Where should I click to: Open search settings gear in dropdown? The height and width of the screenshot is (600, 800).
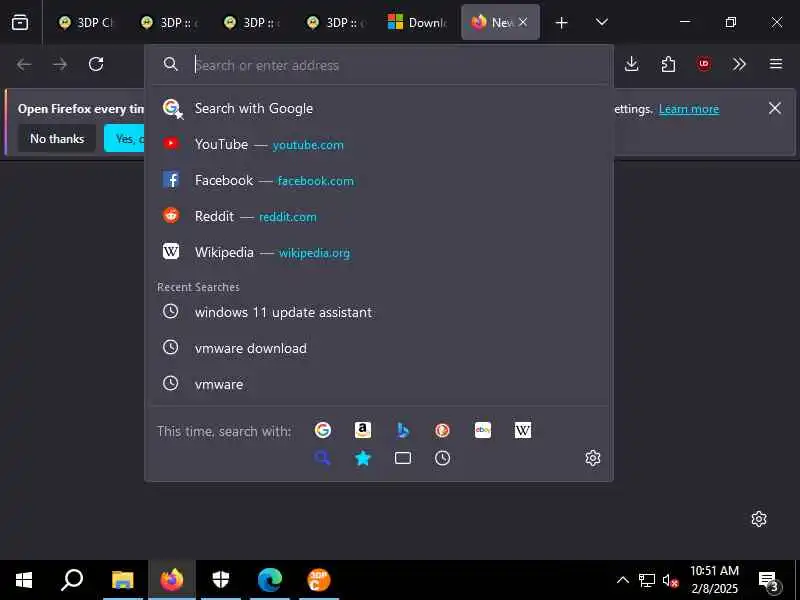tap(592, 458)
